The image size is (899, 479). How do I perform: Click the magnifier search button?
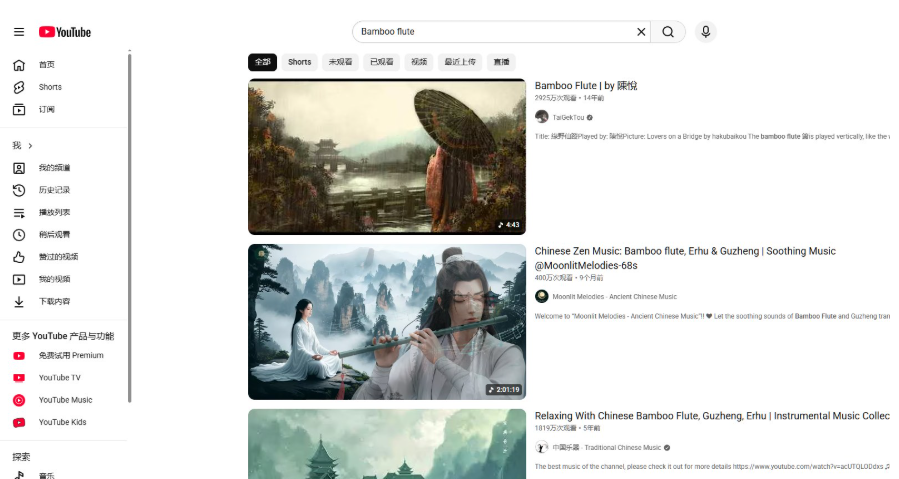click(x=668, y=32)
